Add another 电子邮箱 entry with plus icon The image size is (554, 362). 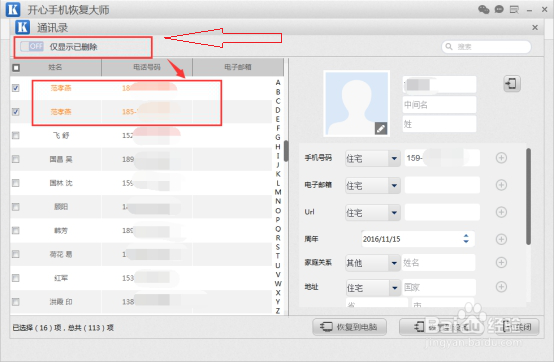tap(501, 185)
